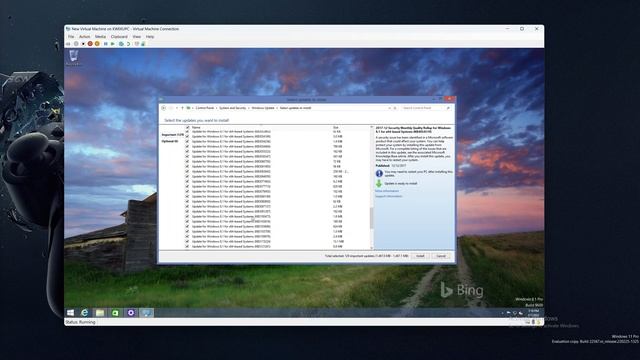
Task: Uncheck the update sized 2.4 MB
Action: coord(187,236)
